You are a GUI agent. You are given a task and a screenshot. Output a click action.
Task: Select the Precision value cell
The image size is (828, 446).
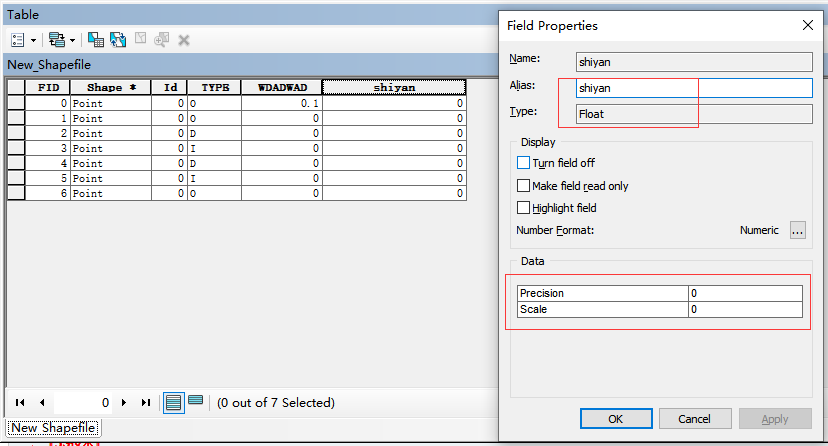coord(745,293)
